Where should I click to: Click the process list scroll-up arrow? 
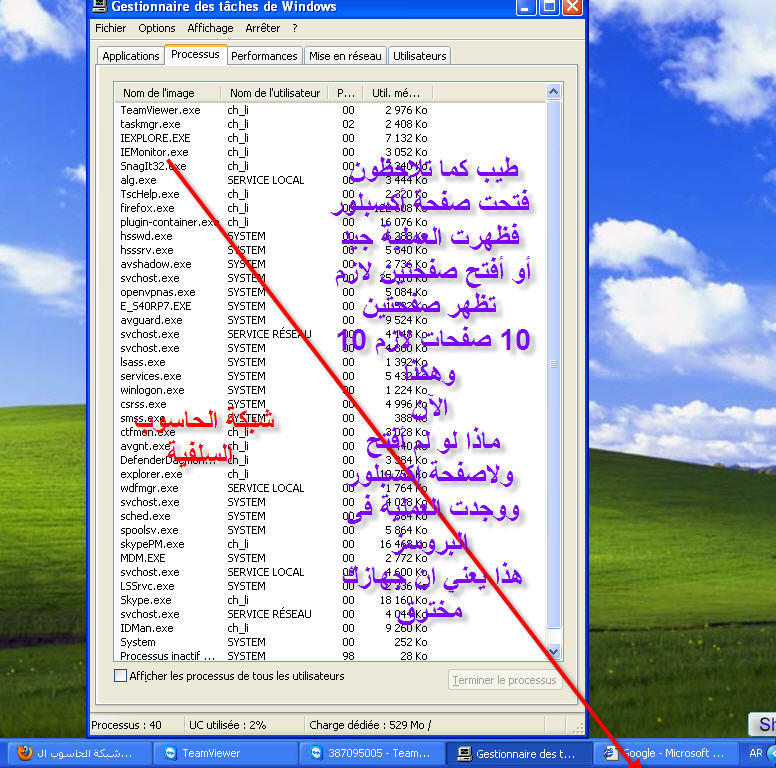pos(554,92)
